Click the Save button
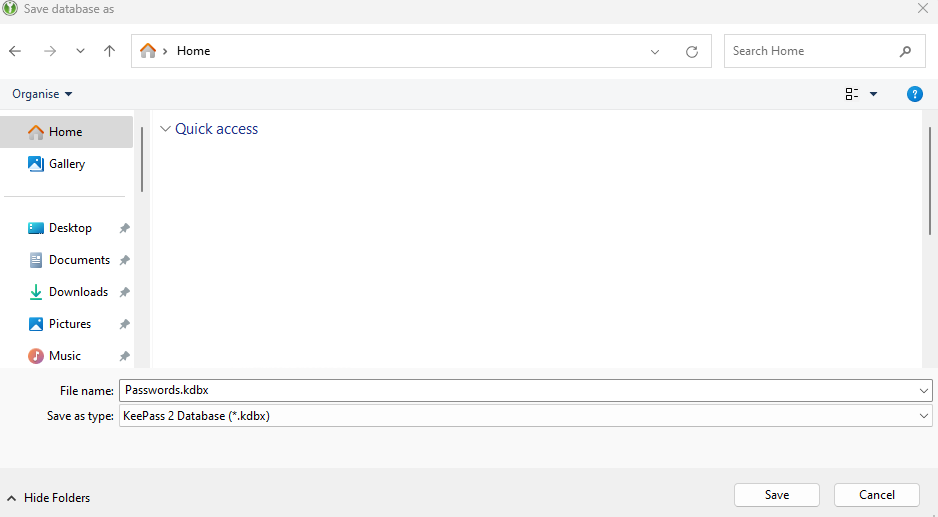The image size is (938, 517). click(x=776, y=495)
